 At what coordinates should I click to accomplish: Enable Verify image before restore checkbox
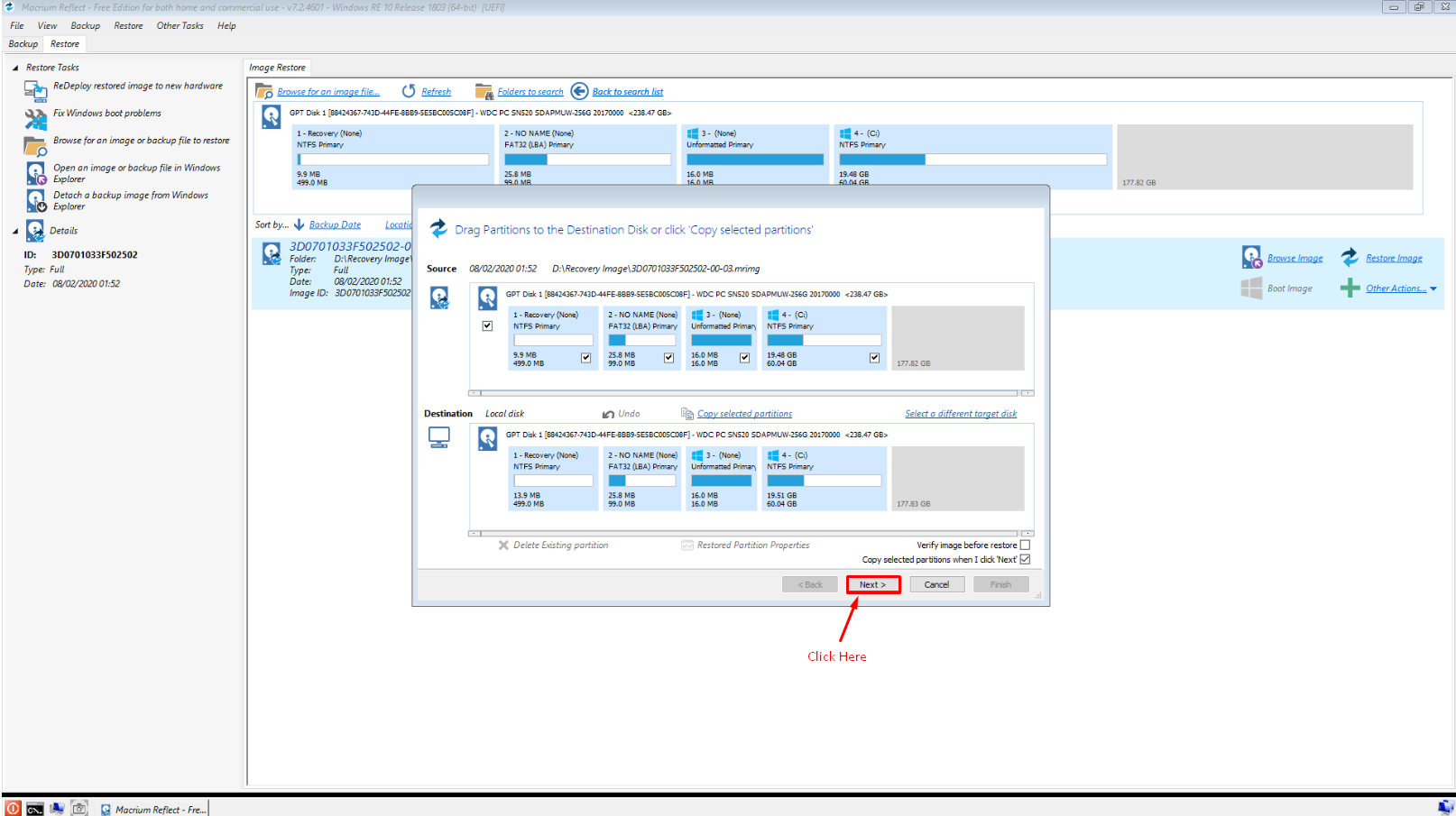(x=1025, y=545)
